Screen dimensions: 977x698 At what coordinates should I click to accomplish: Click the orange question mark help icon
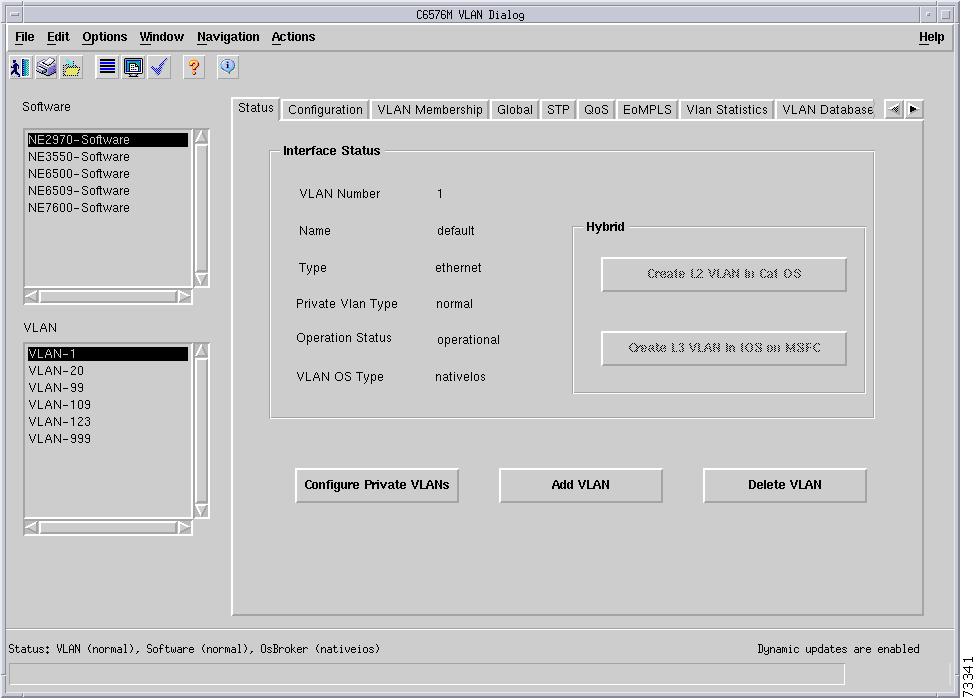(194, 67)
